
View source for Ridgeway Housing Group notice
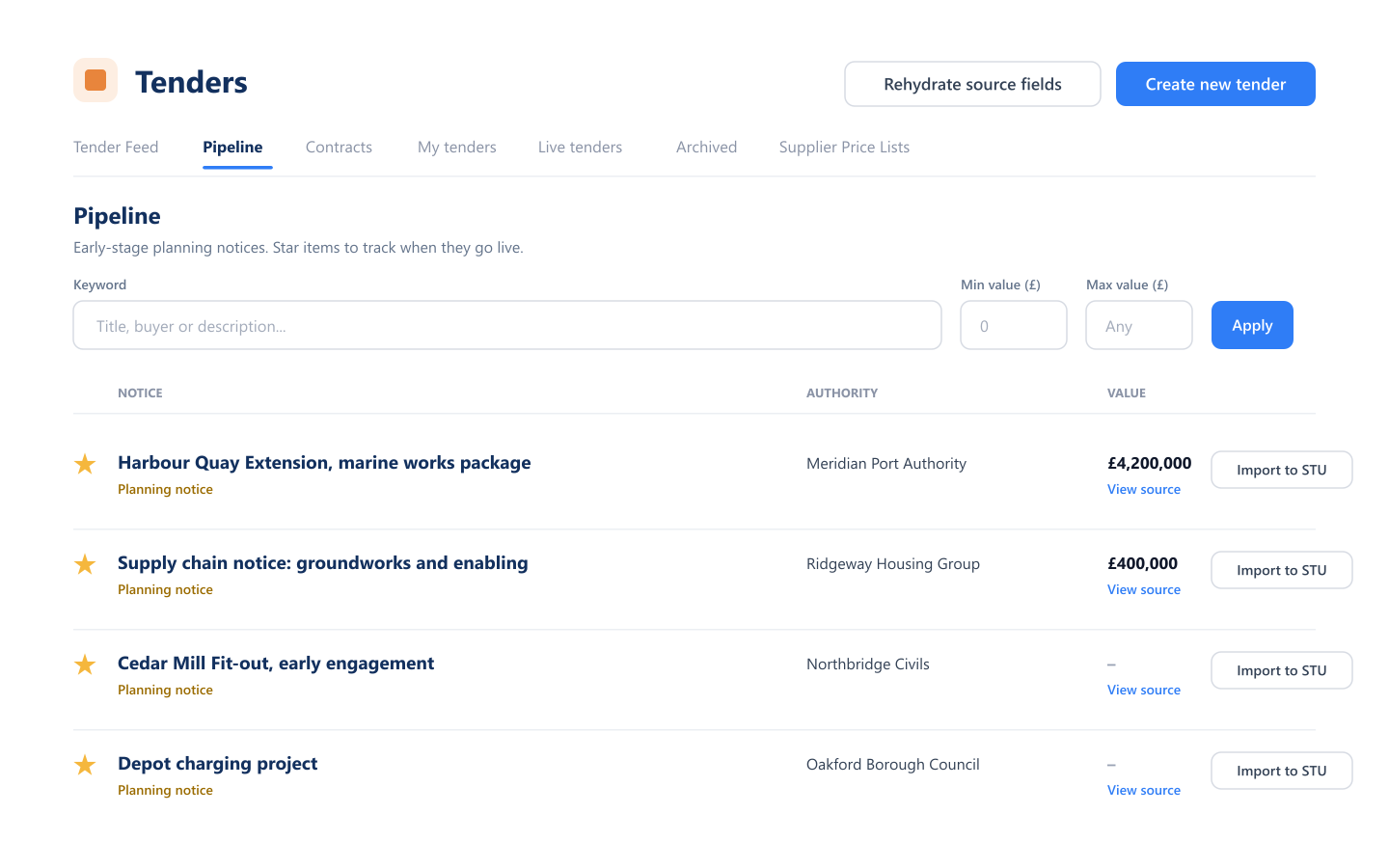click(x=1144, y=589)
